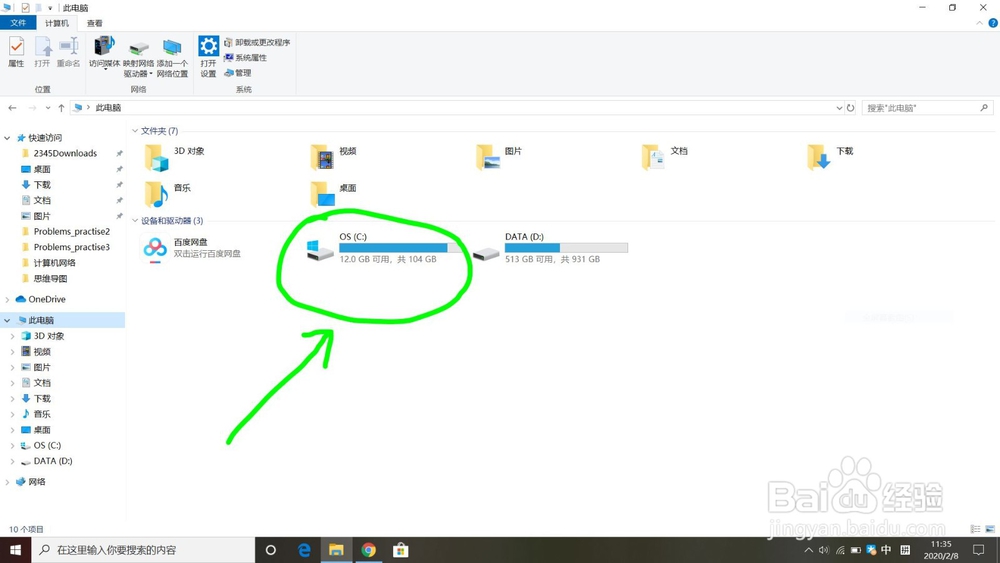The width and height of the screenshot is (1000, 563).
Task: Launch Microsoft Edge from taskbar
Action: (x=304, y=550)
